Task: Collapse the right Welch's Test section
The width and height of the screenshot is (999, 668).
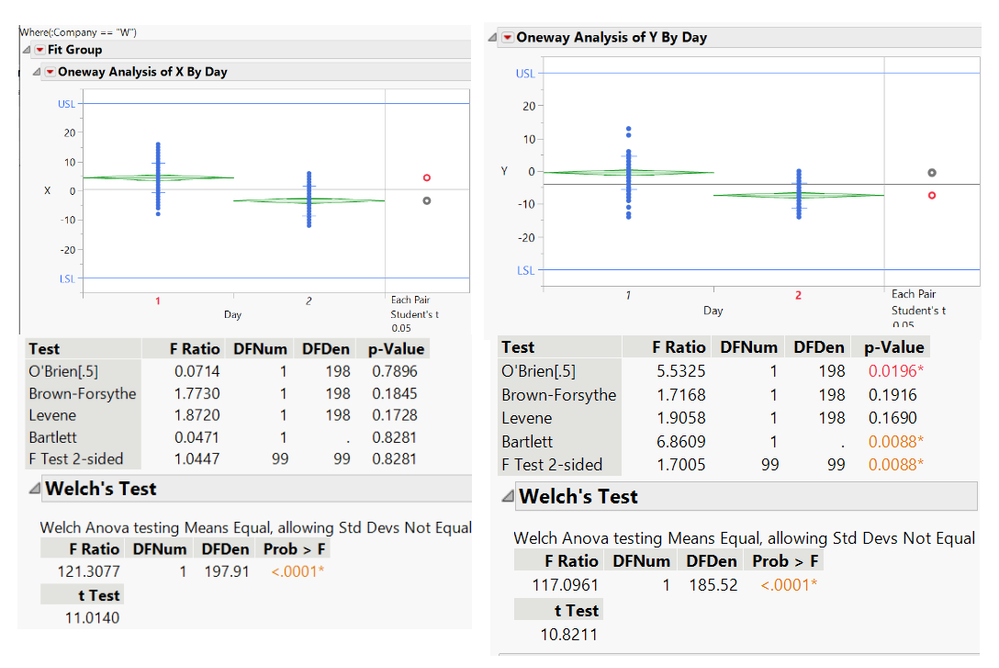Action: (508, 497)
